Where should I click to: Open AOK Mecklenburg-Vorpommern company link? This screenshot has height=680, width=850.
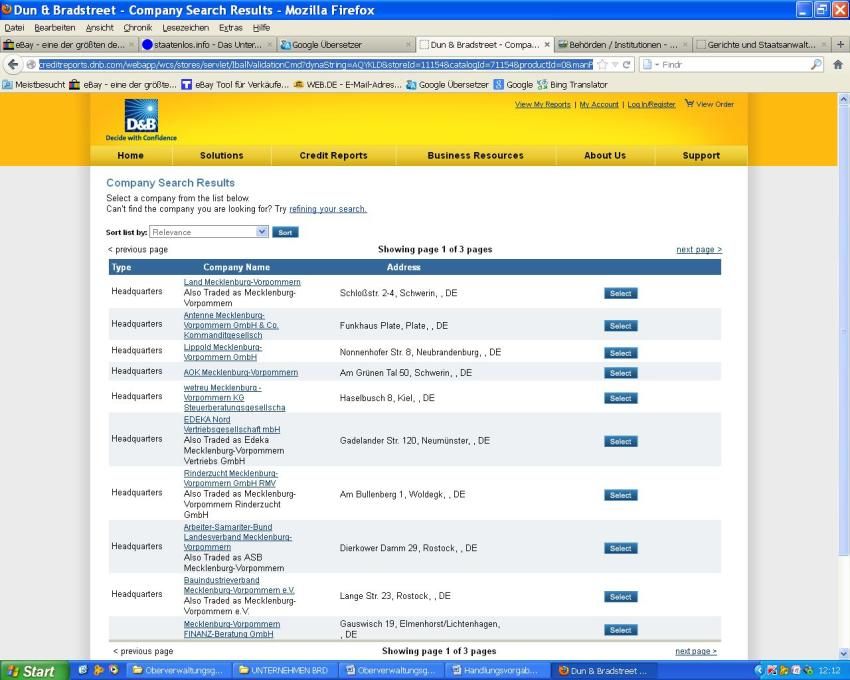(x=241, y=373)
